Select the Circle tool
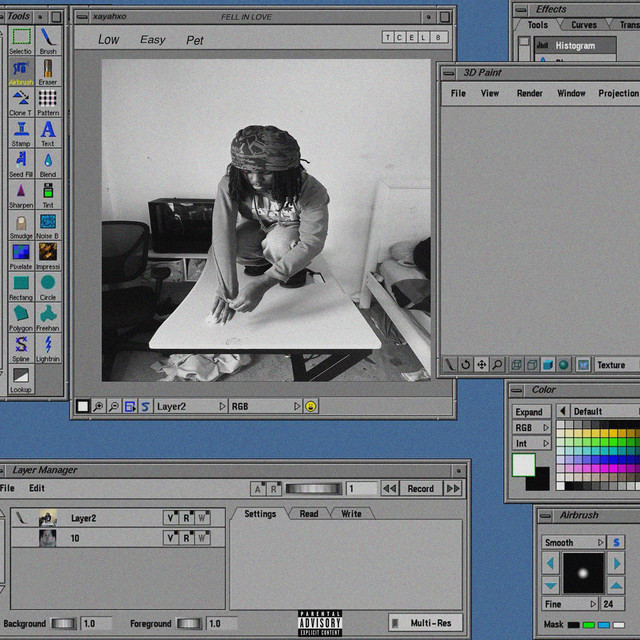The height and width of the screenshot is (640, 640). click(x=48, y=287)
